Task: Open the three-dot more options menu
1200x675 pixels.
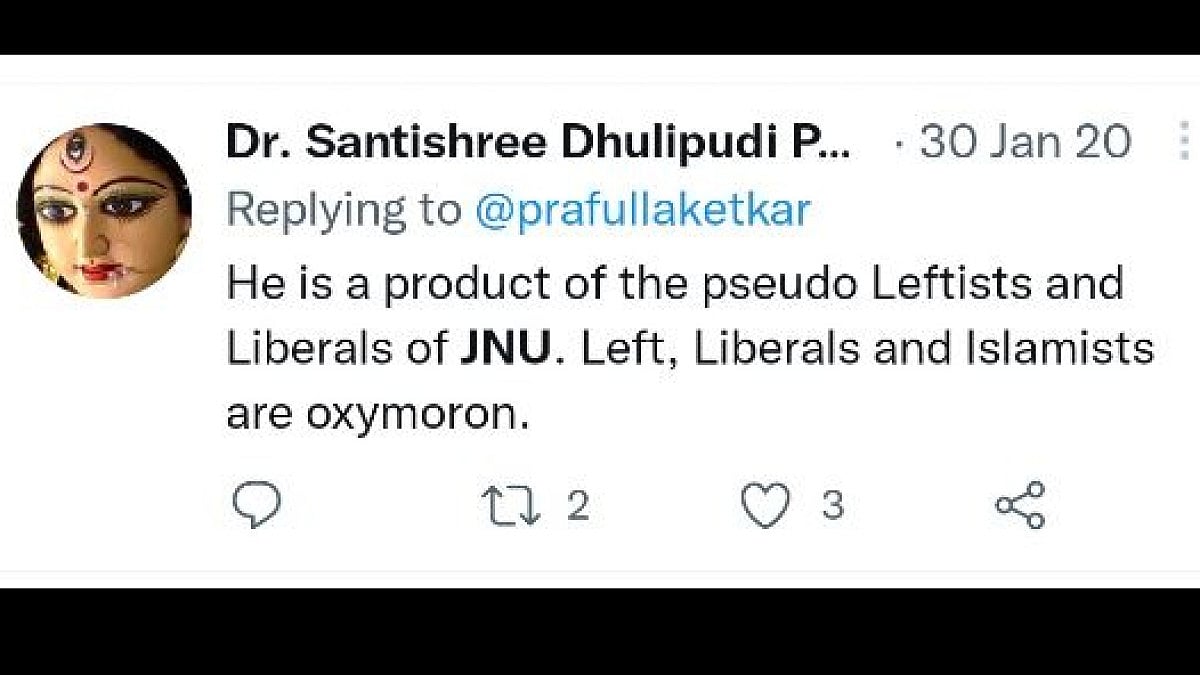Action: (x=1183, y=142)
